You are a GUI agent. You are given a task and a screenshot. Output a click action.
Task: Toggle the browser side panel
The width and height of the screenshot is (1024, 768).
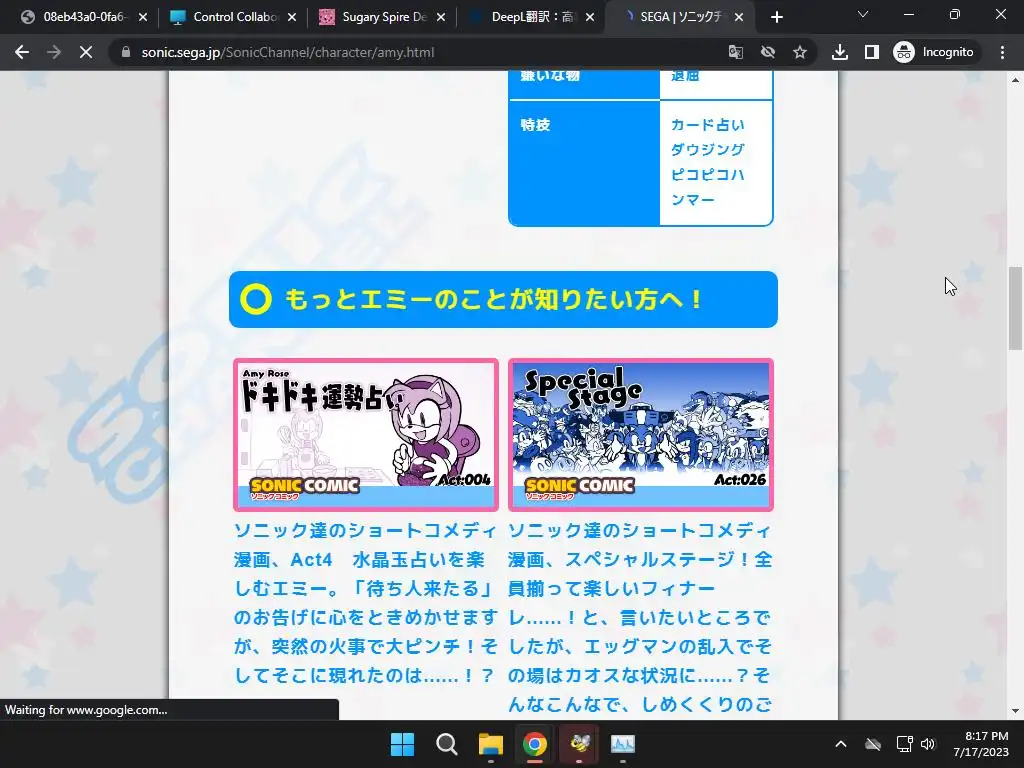(872, 52)
